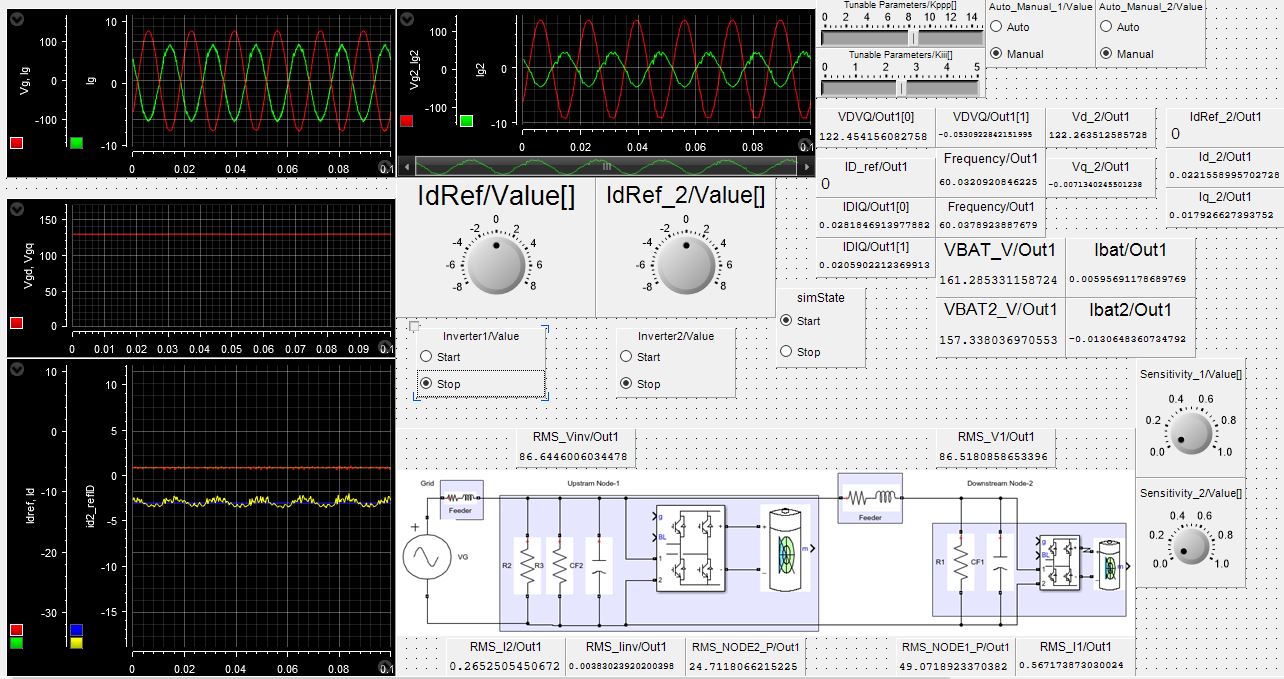Switch Auto_Manual_1 to Auto

click(x=996, y=27)
